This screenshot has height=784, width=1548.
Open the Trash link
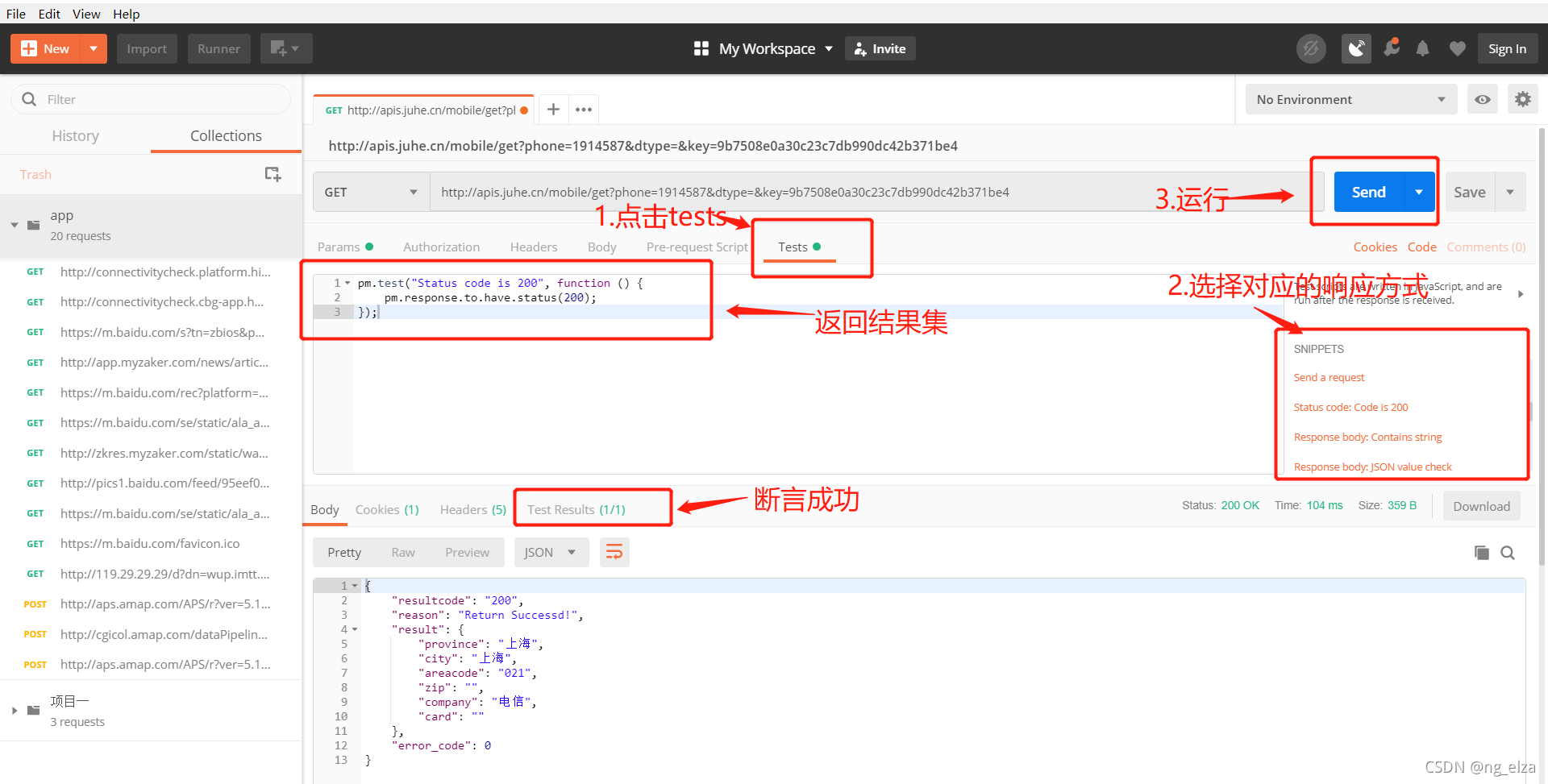[35, 174]
